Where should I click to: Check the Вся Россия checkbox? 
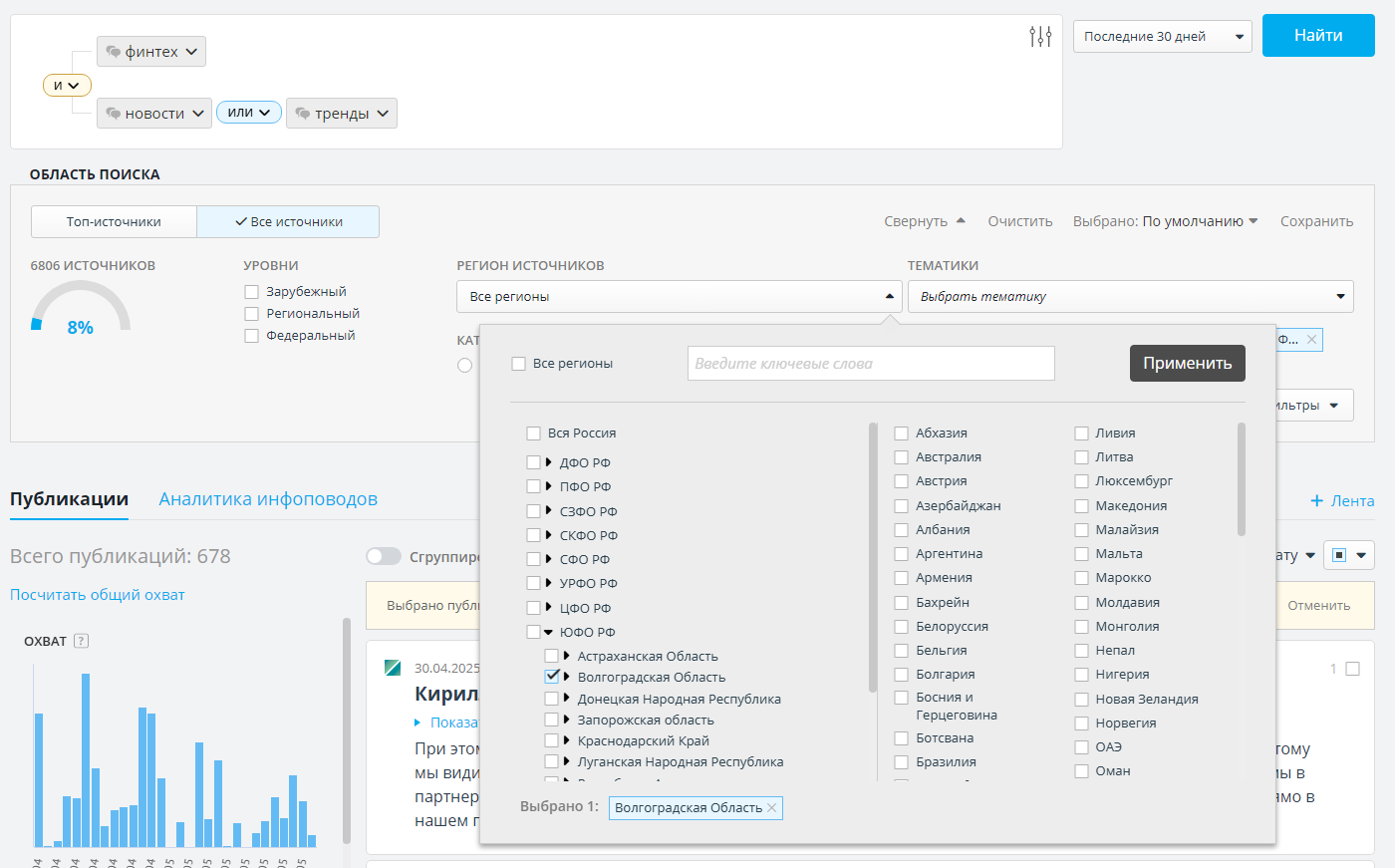click(533, 434)
